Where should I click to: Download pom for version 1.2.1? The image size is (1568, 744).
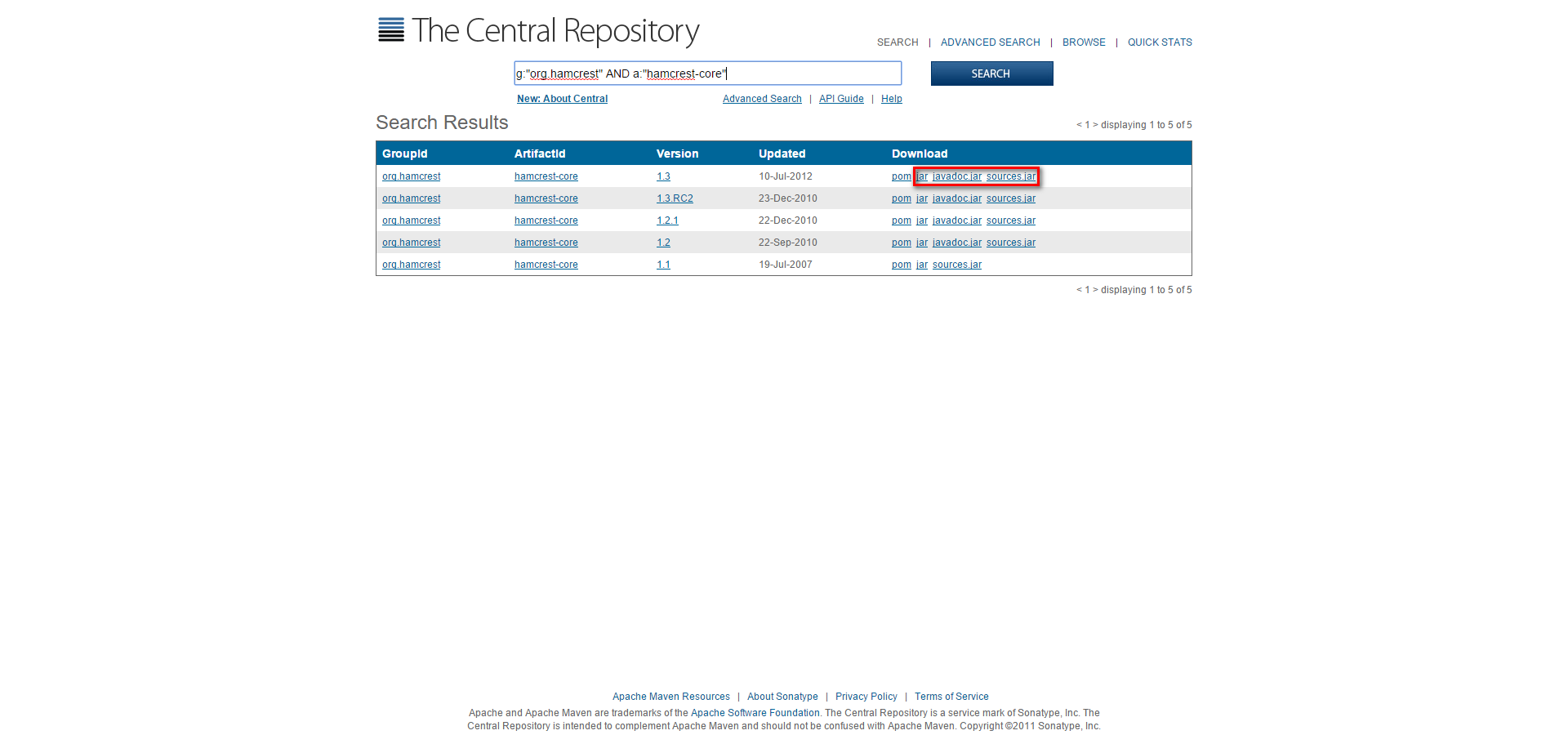[901, 221]
